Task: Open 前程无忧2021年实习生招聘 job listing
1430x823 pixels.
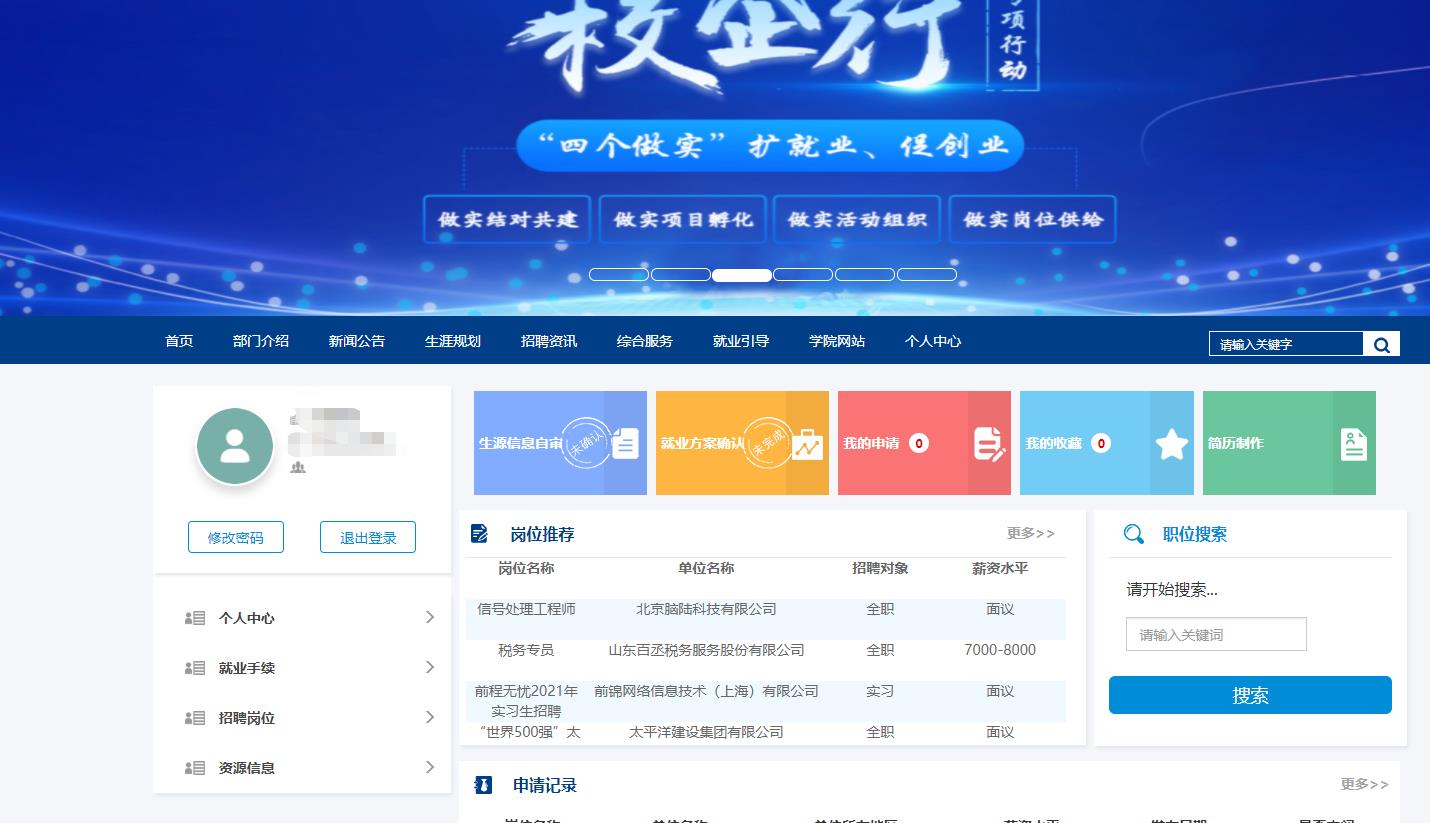Action: 526,701
